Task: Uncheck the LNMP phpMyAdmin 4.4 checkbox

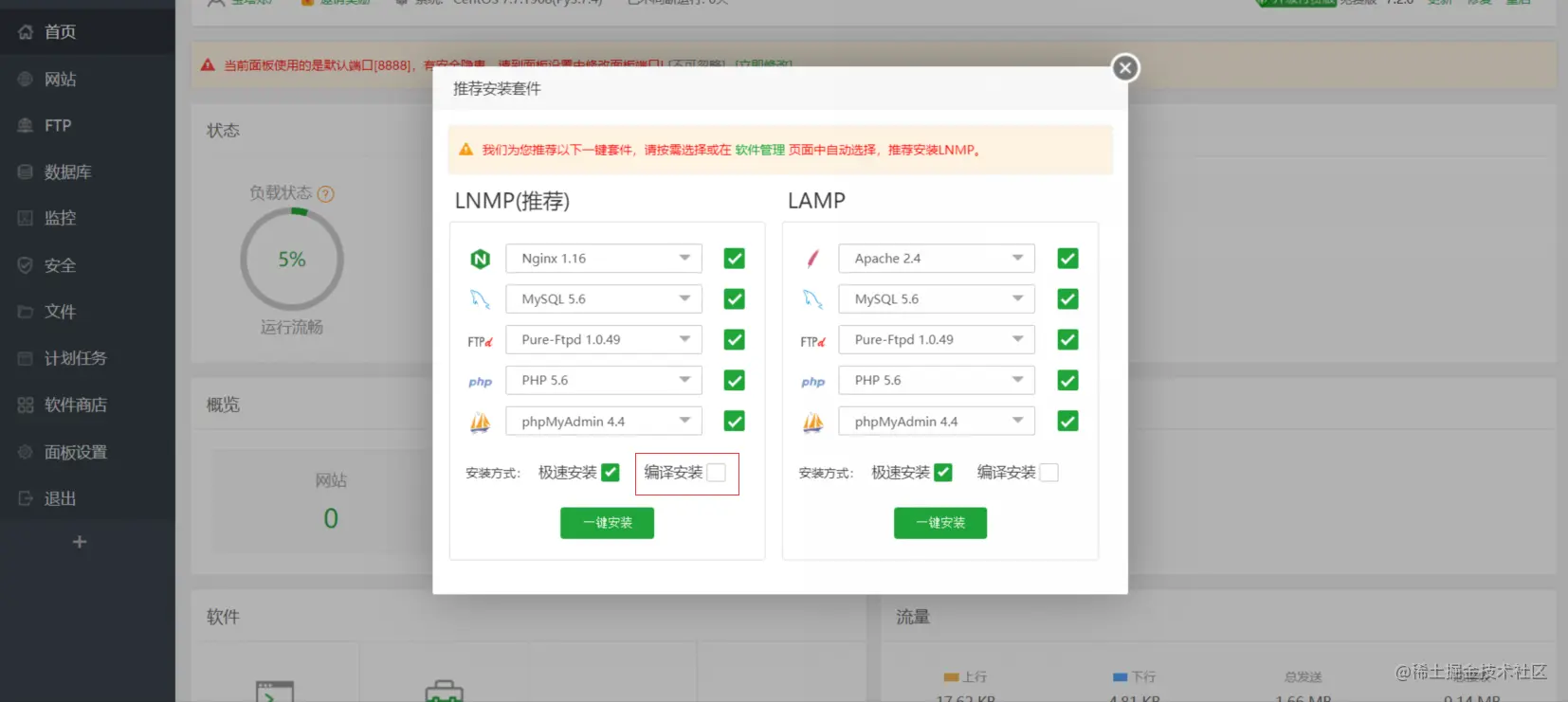Action: 734,422
